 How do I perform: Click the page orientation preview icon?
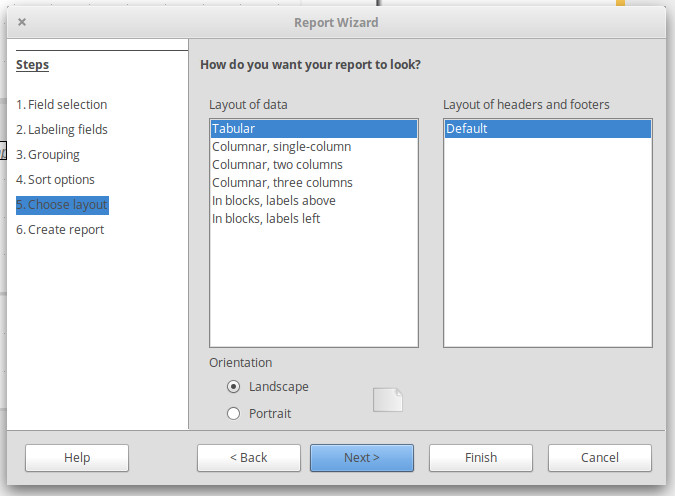tap(388, 399)
